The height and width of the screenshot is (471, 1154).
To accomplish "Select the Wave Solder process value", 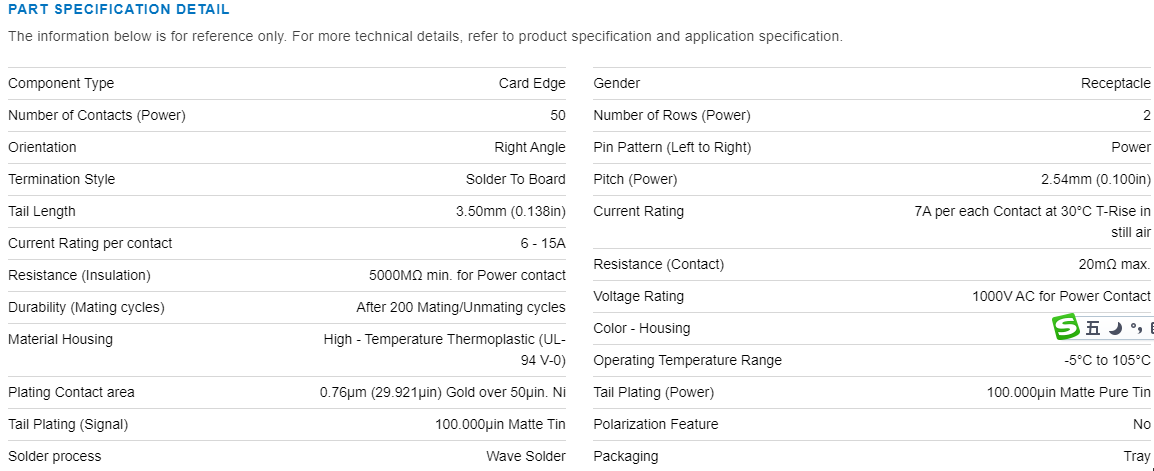I will [526, 456].
